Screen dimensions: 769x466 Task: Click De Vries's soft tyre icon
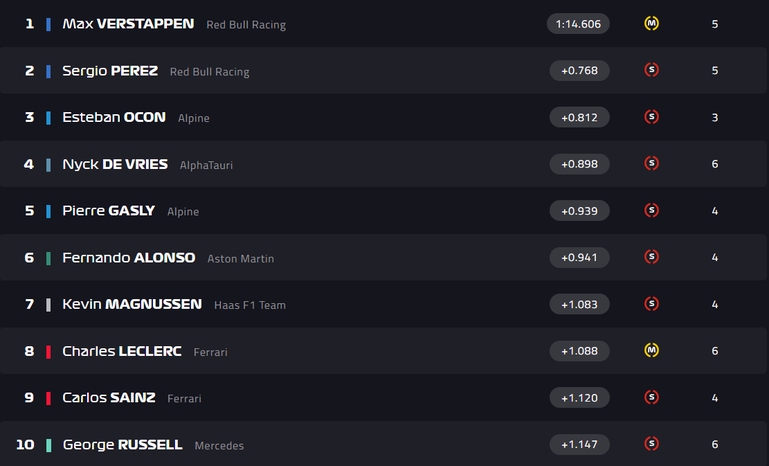tap(651, 163)
